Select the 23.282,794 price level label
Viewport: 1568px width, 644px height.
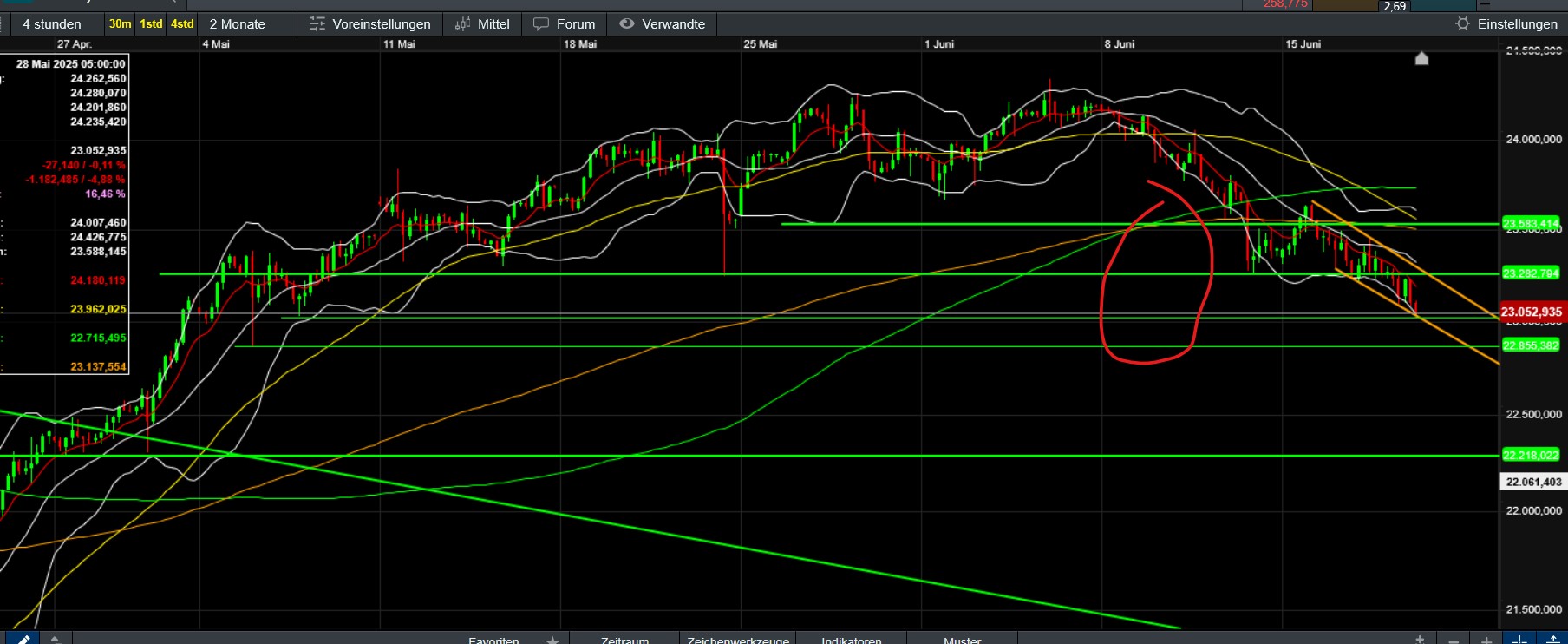point(1531,273)
